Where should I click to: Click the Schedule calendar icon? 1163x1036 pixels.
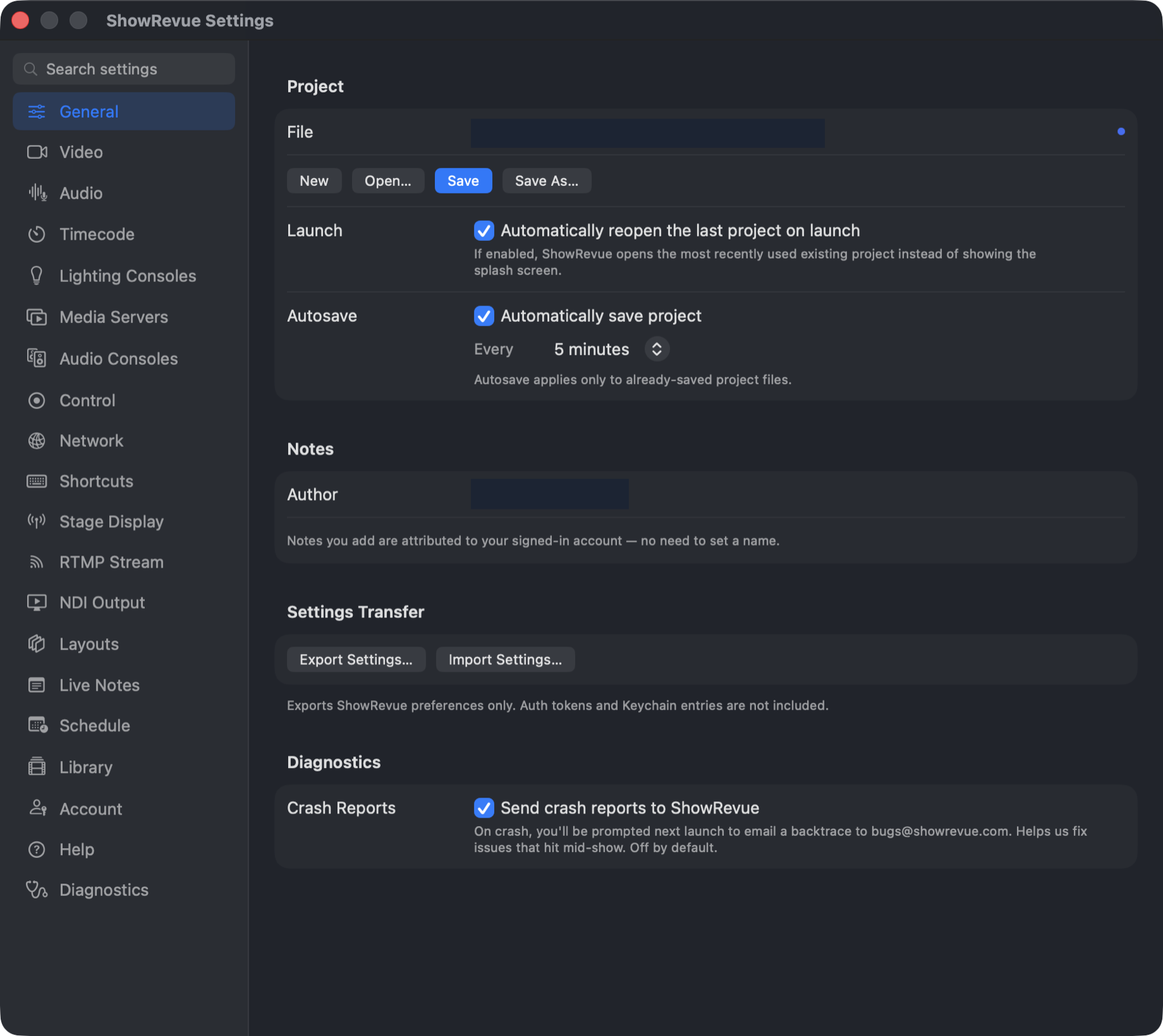pos(37,725)
